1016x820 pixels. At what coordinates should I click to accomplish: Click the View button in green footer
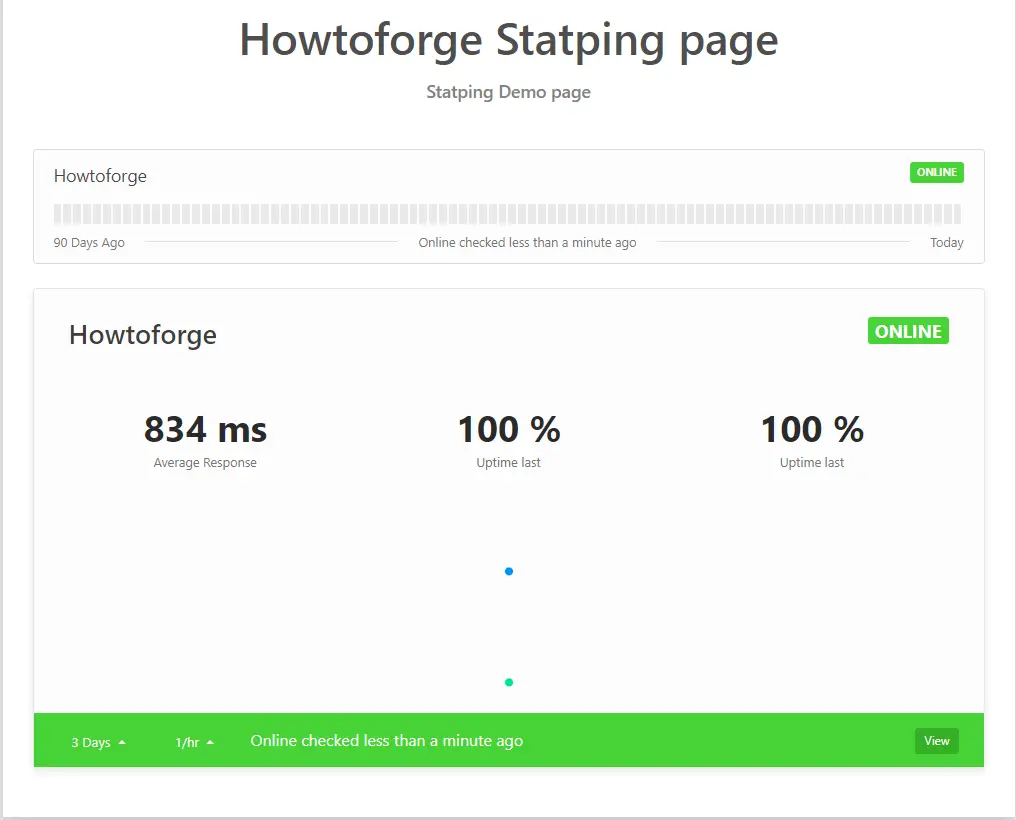pyautogui.click(x=936, y=741)
